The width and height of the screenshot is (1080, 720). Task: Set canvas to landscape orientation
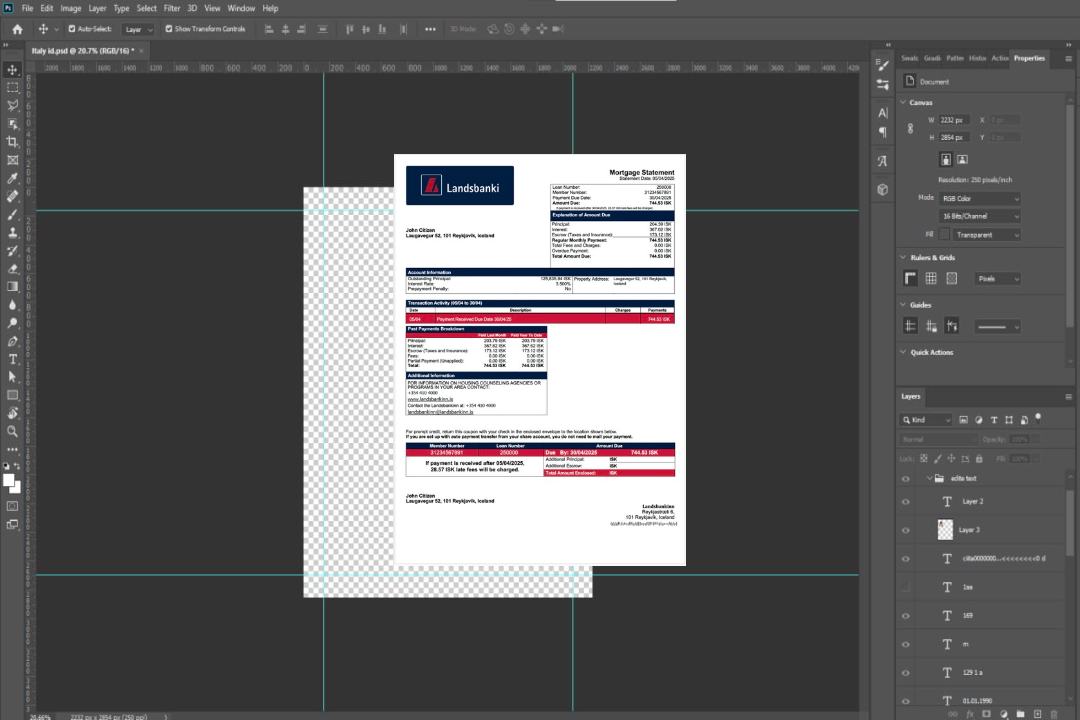click(x=962, y=160)
